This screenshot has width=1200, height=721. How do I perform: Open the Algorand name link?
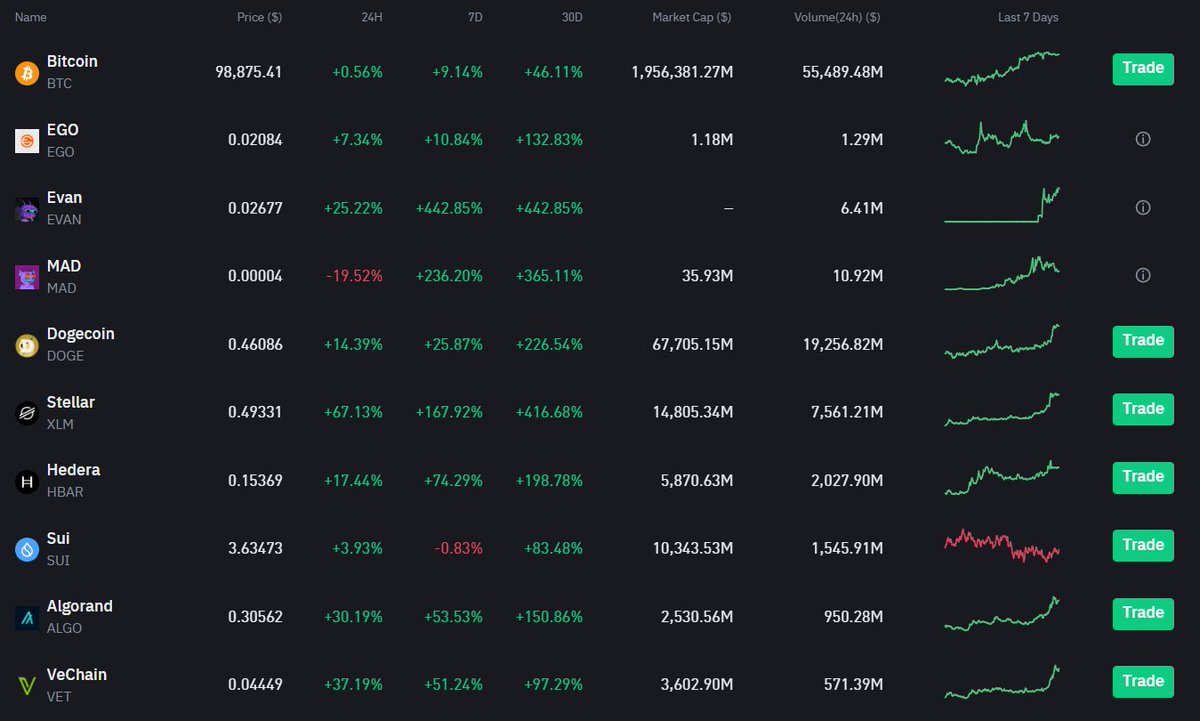[x=80, y=606]
